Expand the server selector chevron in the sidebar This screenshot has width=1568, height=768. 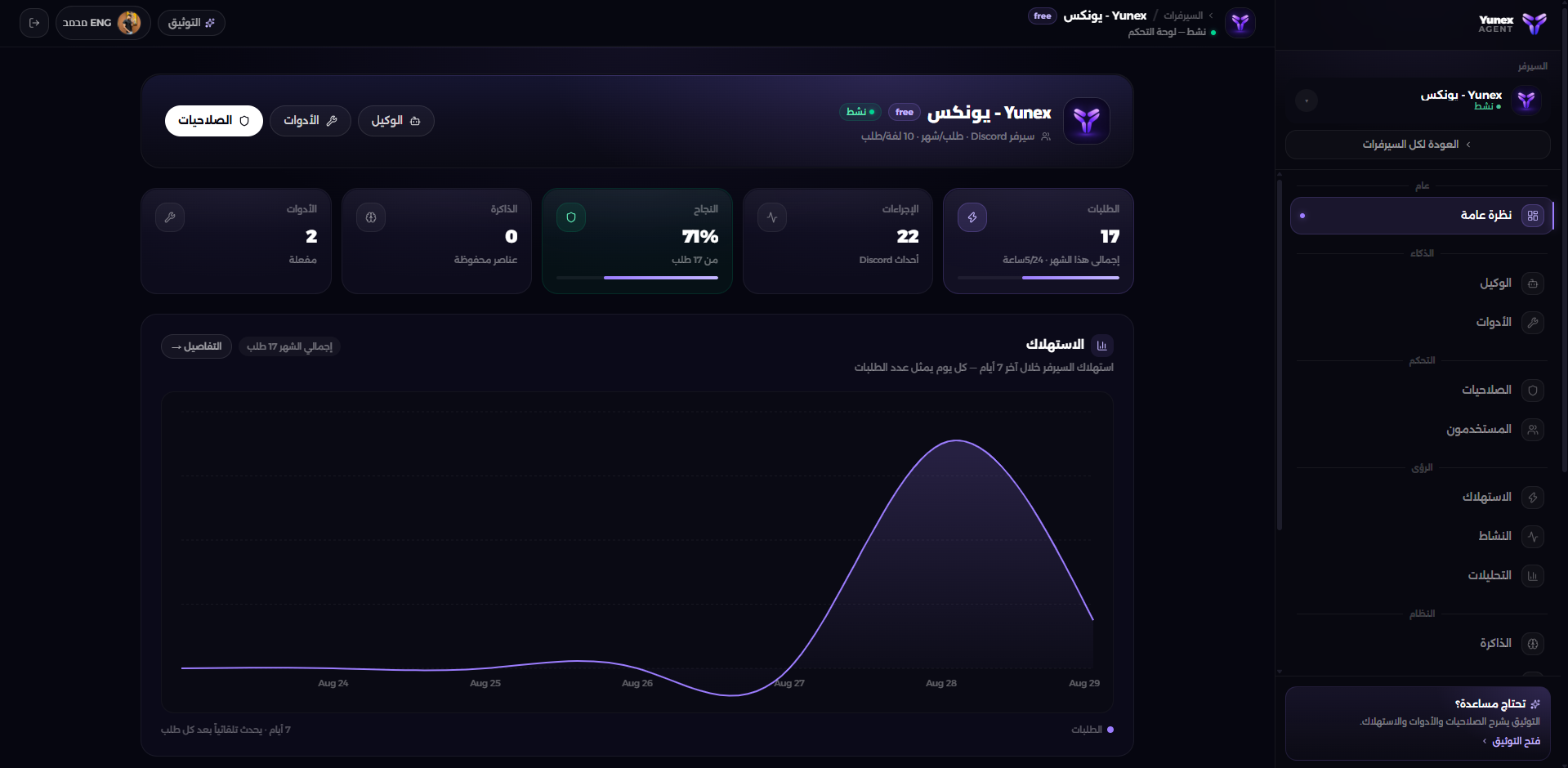click(x=1307, y=101)
